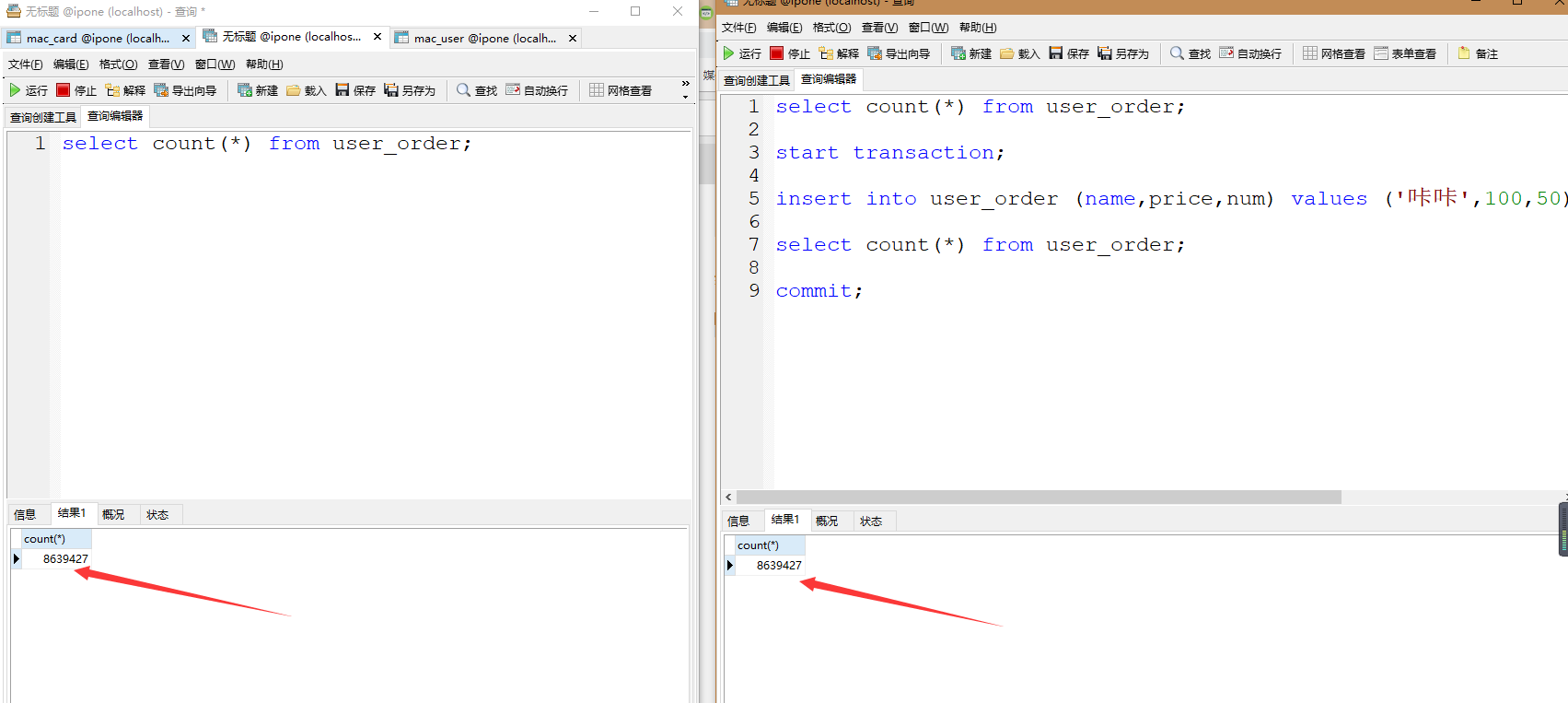Click Explain (解释) in right window toolbar

[839, 53]
